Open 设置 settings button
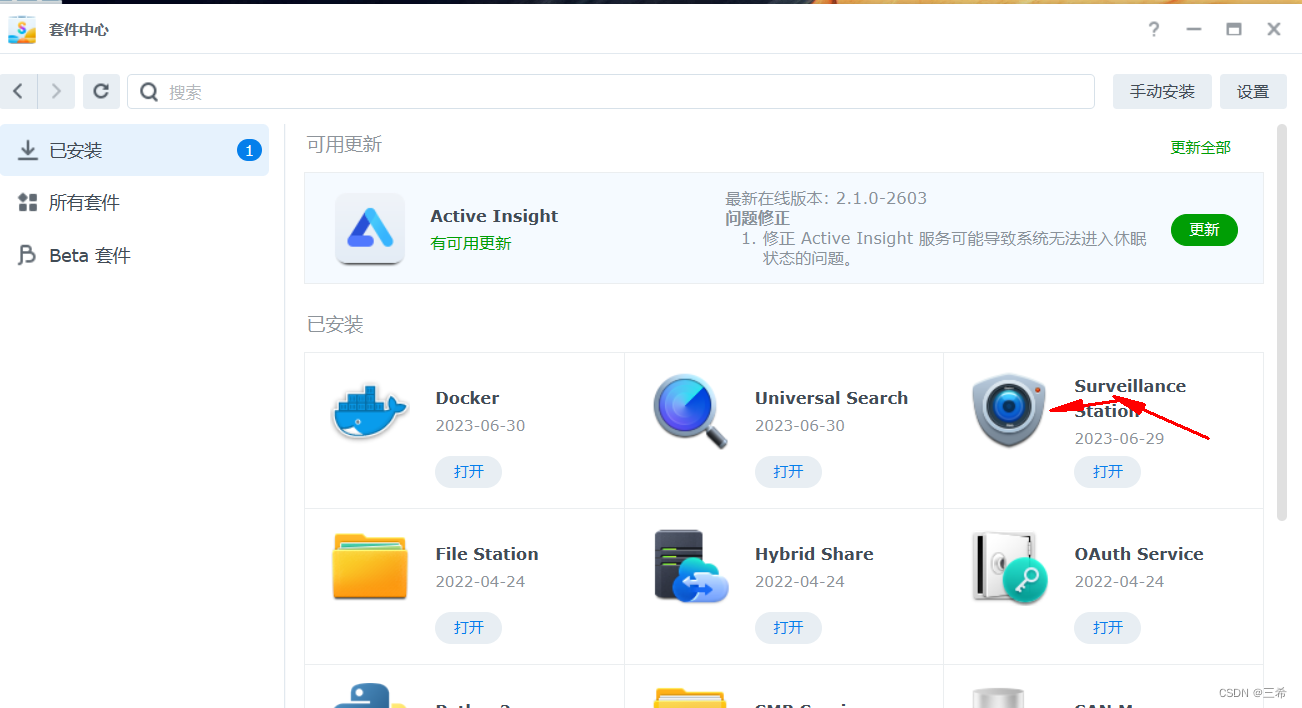Viewport: 1302px width, 708px height. 1253,91
